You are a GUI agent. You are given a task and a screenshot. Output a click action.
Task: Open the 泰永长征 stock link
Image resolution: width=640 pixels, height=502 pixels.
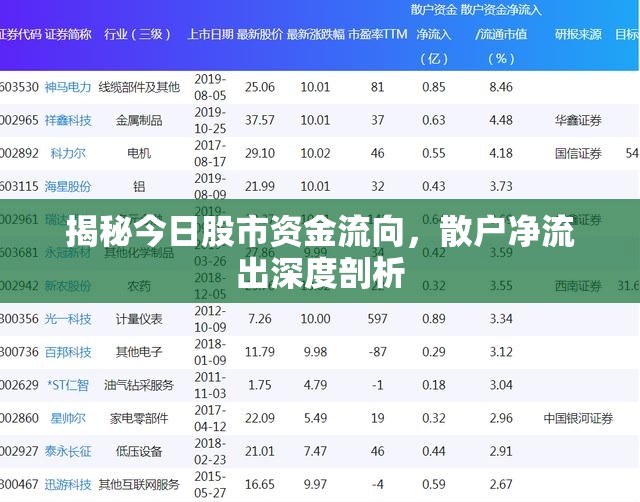point(68,451)
